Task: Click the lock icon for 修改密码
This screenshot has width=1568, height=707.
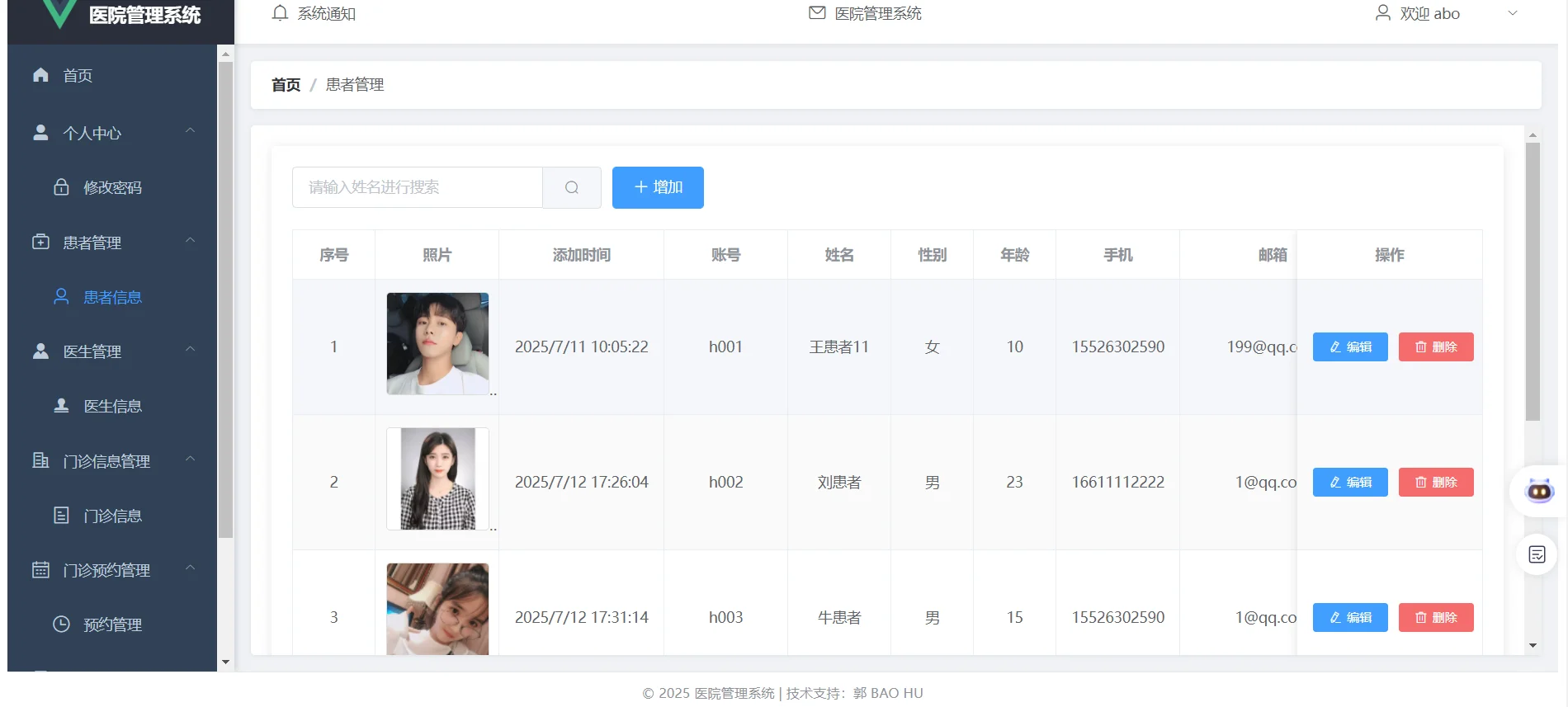Action: click(61, 187)
